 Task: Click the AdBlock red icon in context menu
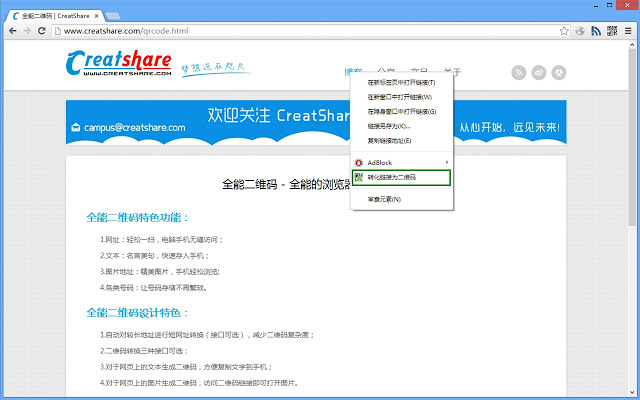(359, 163)
